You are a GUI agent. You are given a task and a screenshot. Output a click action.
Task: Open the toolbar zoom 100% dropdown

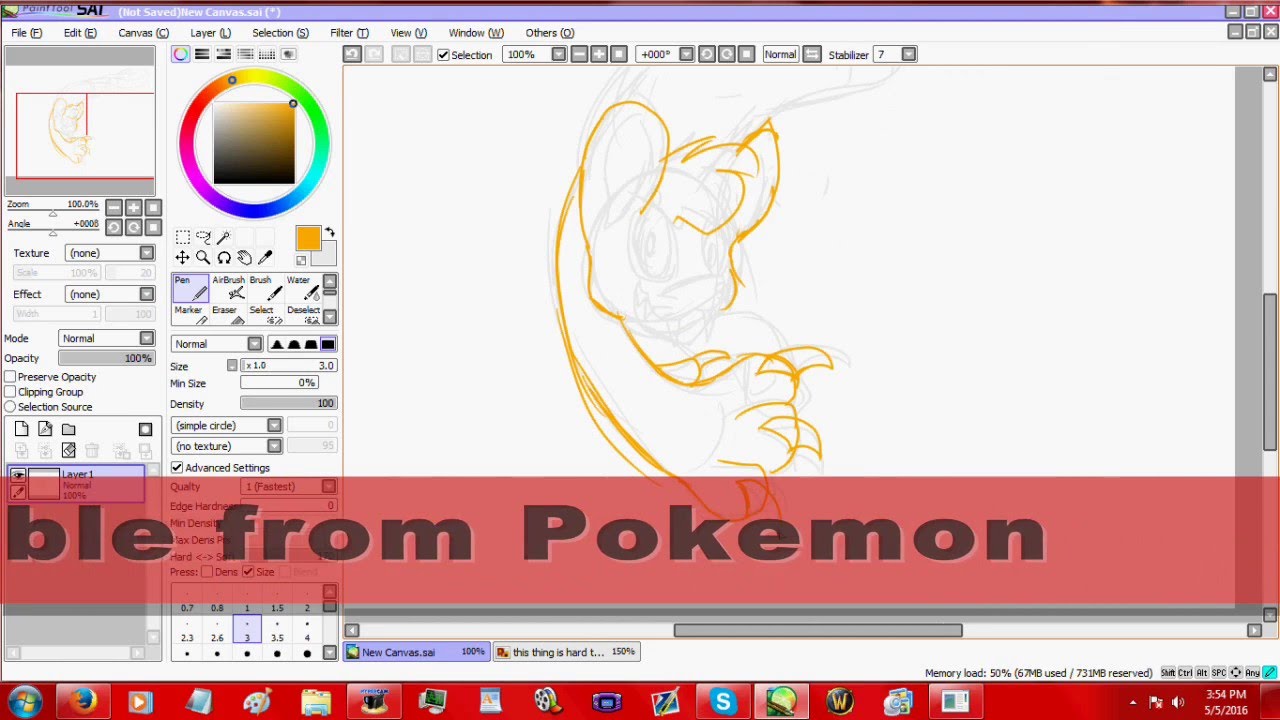[x=535, y=54]
